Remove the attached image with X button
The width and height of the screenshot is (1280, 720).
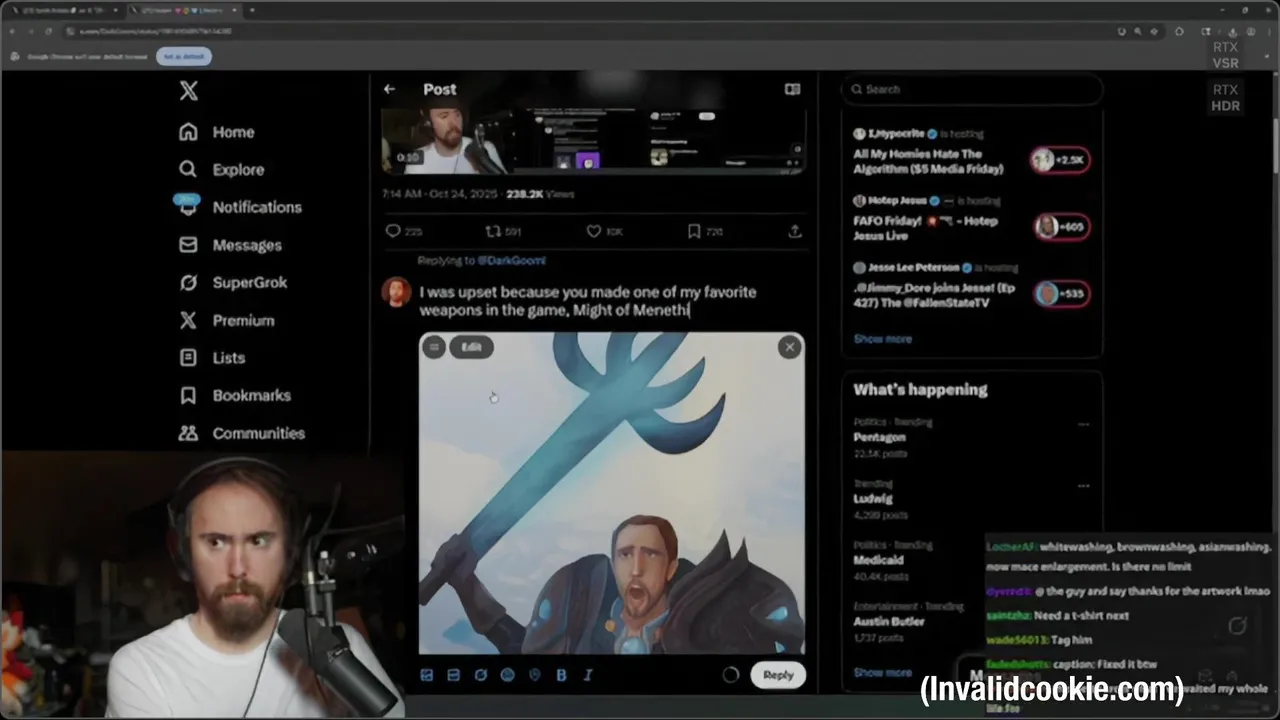[790, 347]
